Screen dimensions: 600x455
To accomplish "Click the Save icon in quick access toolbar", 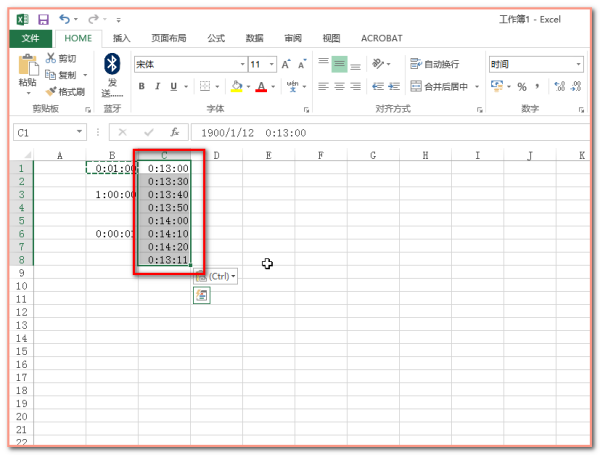I will pyautogui.click(x=43, y=19).
